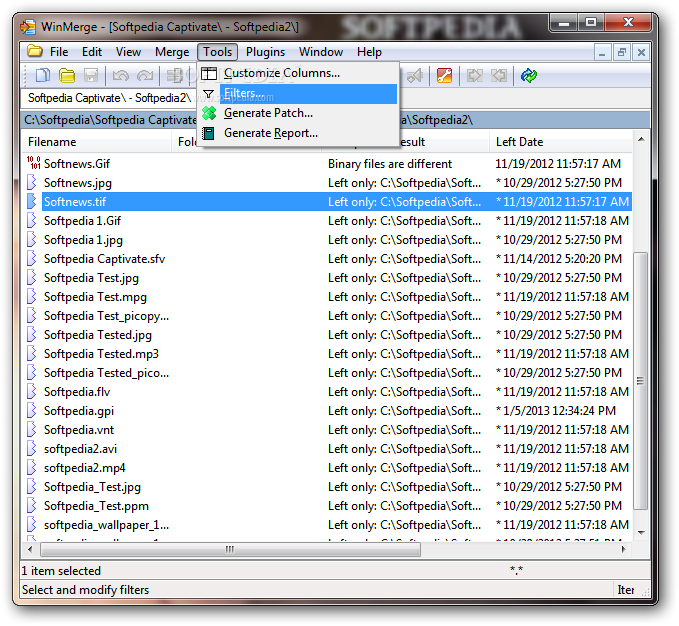Select the Softpedia Tested.mp3 file

[x=101, y=354]
